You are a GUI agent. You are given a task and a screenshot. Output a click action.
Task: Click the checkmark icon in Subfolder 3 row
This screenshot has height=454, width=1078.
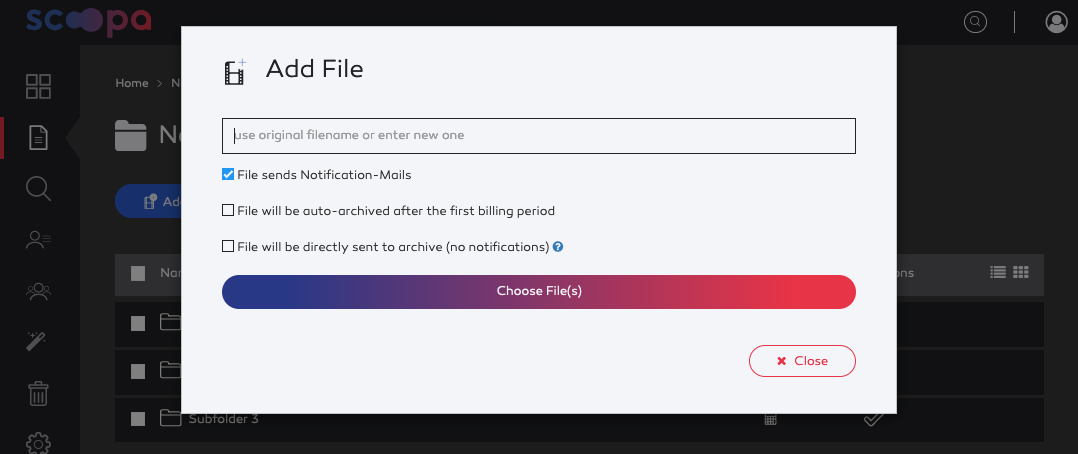pos(873,419)
